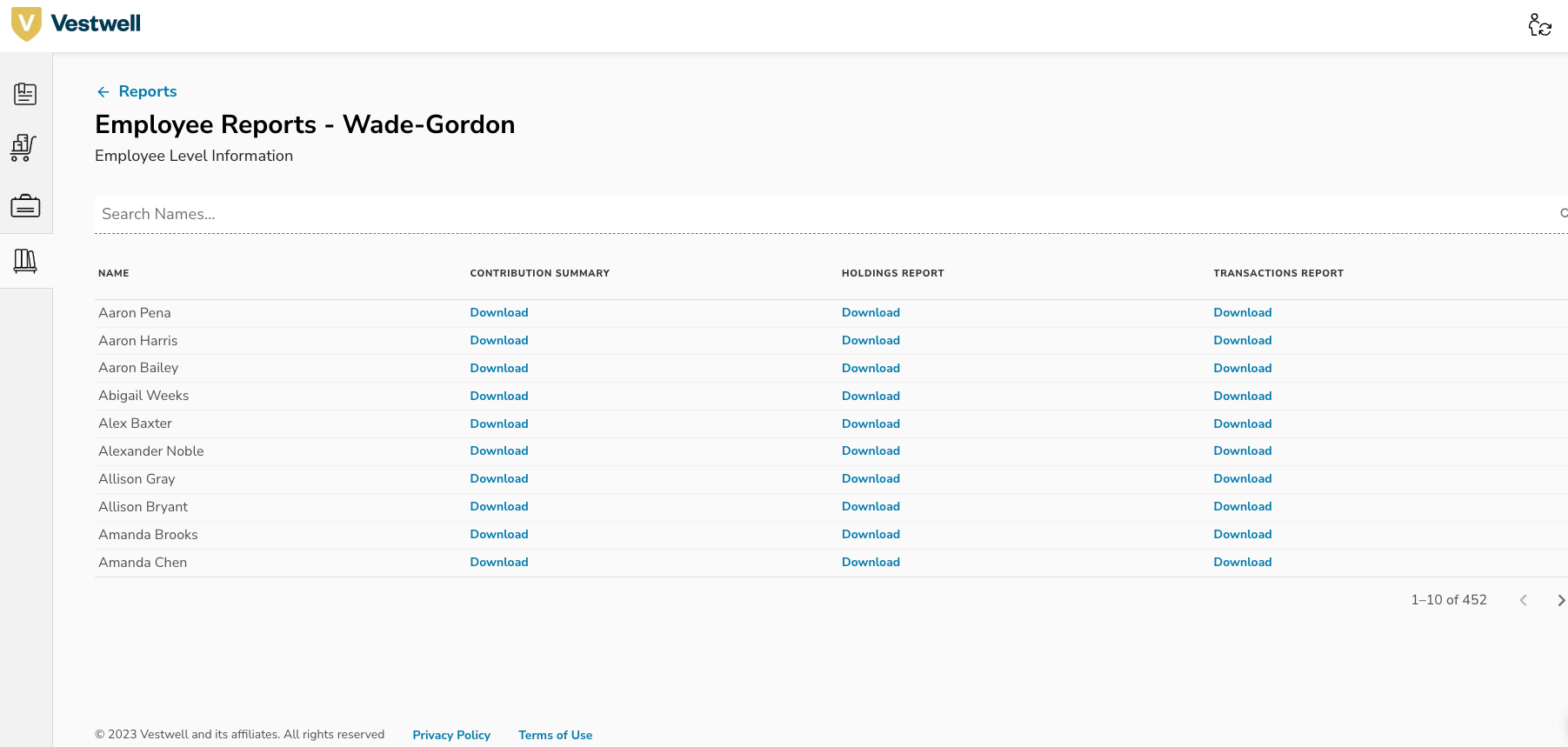Select the name Allison Gray
The height and width of the screenshot is (747, 1568).
pyautogui.click(x=137, y=479)
